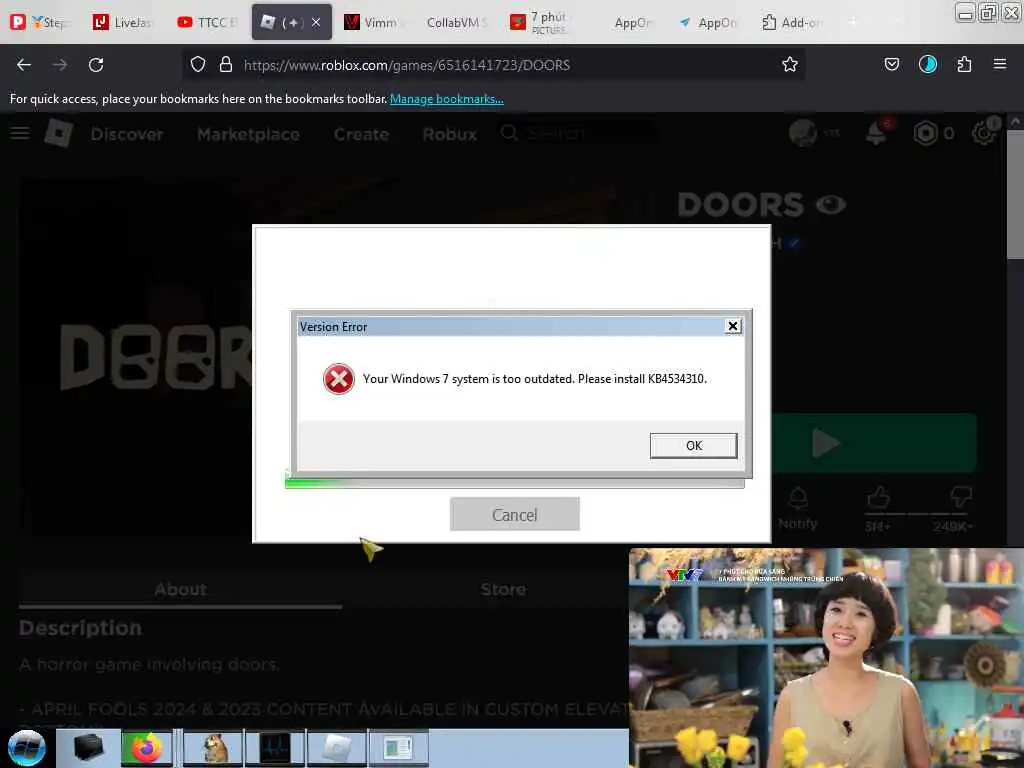Viewport: 1024px width, 768px height.
Task: Click the page vertical scrollbar thumb
Action: click(x=1015, y=195)
